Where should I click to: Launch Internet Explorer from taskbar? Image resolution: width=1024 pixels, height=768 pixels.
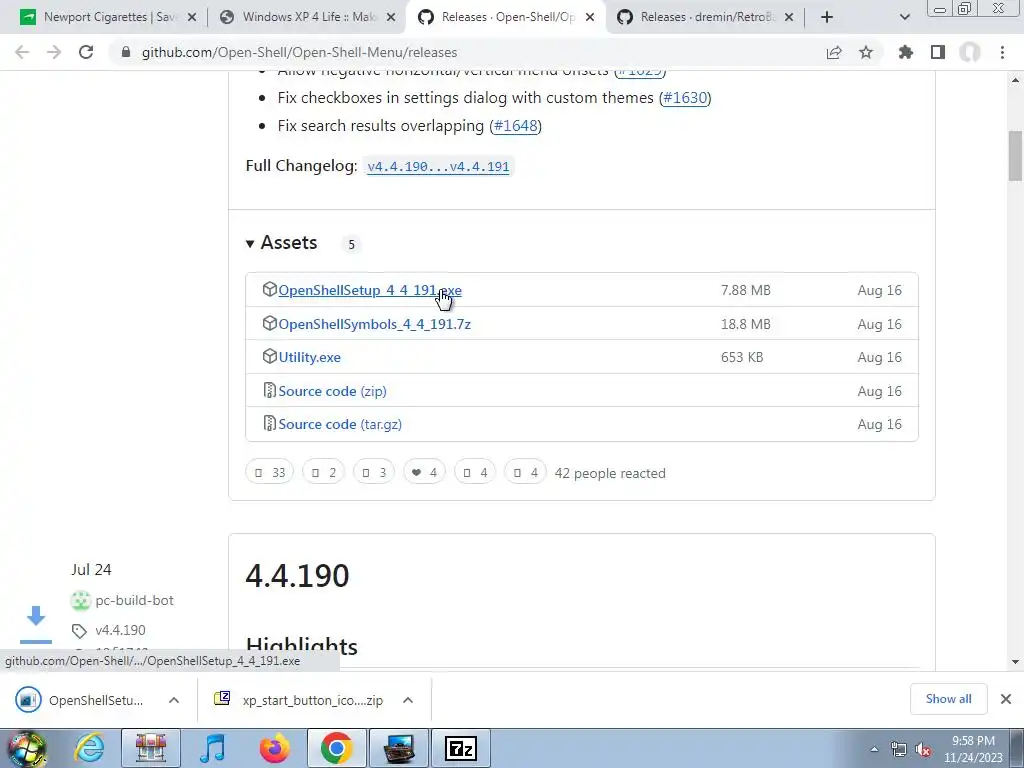[89, 748]
